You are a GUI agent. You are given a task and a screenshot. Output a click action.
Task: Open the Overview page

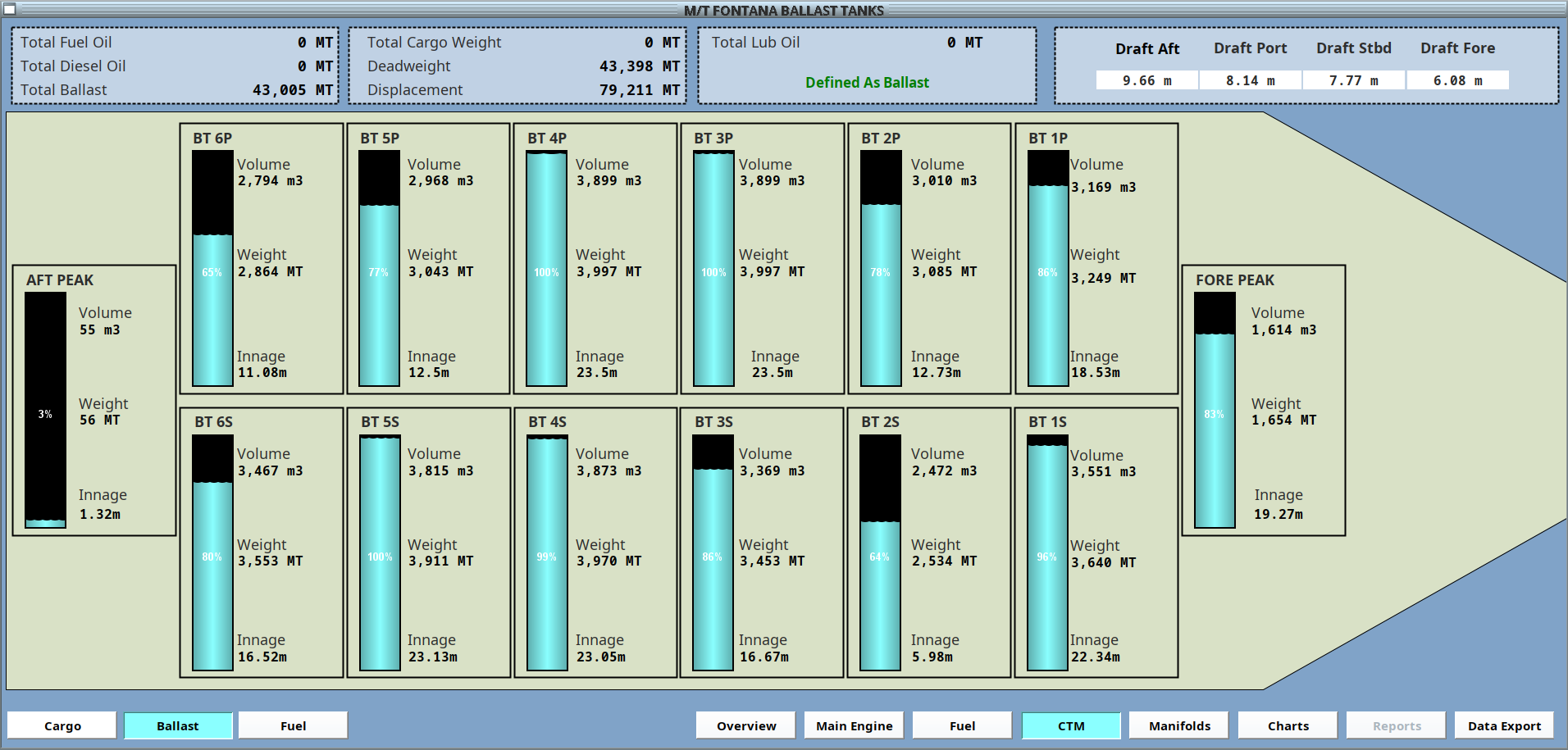click(x=746, y=725)
